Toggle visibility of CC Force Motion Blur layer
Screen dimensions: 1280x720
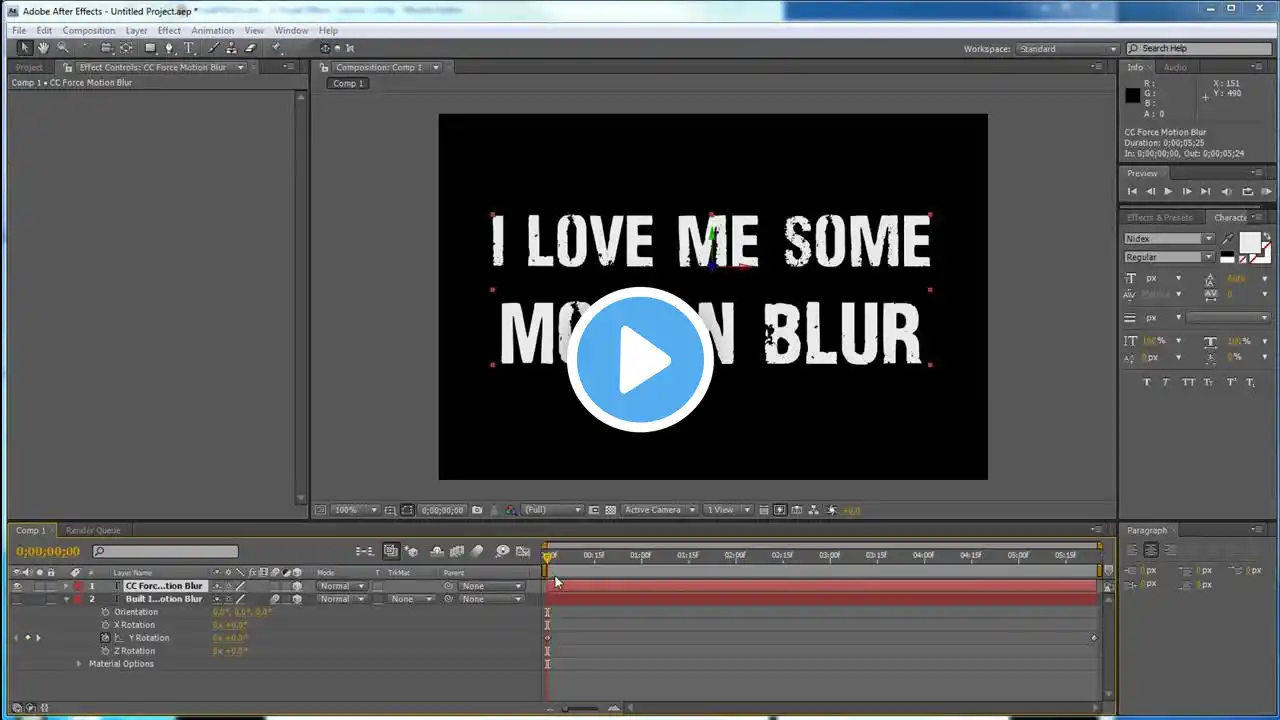pos(17,586)
